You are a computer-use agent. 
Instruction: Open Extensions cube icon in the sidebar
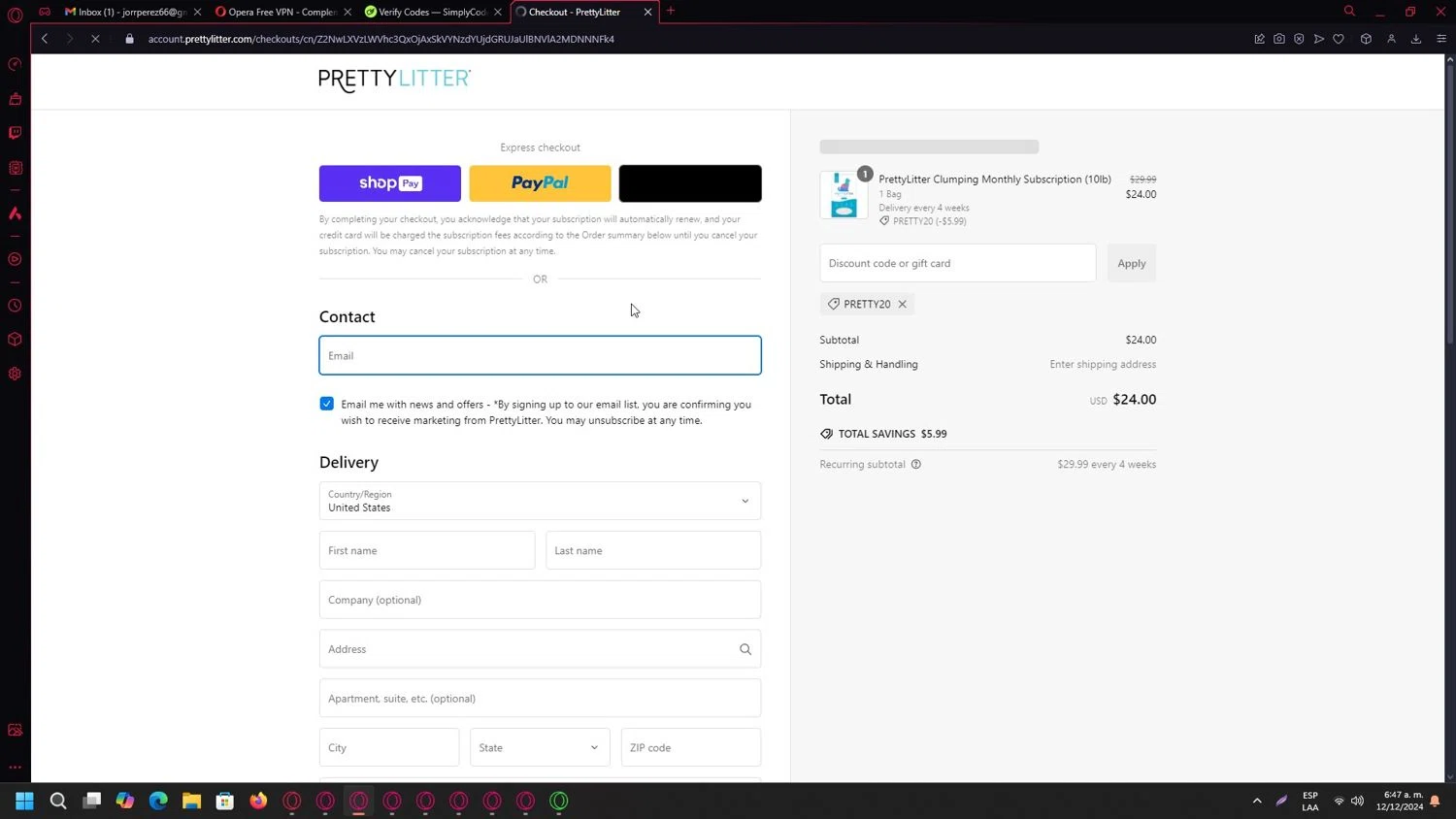(x=15, y=340)
